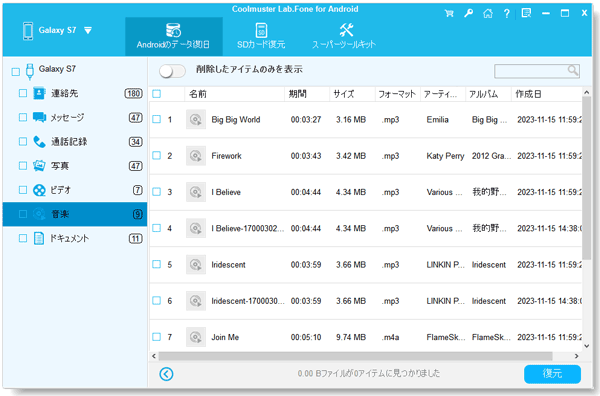Sort by サイズ column header
This screenshot has height=396, width=600.
352,94
